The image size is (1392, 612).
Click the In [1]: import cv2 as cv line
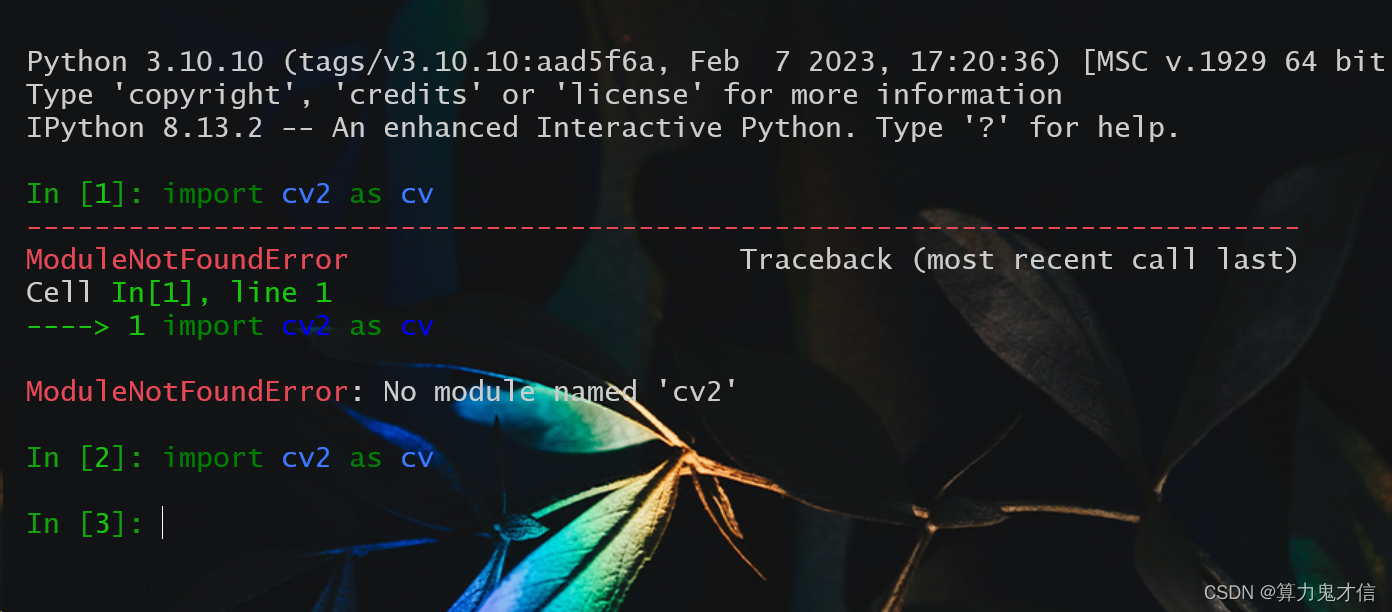(230, 194)
